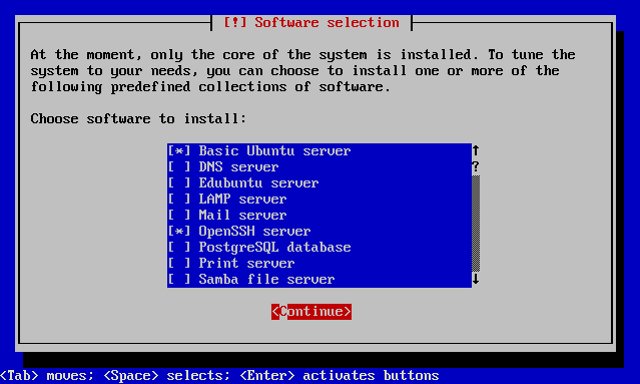Enable the LAMP server checkbox
This screenshot has height=384, width=640.
[179, 199]
